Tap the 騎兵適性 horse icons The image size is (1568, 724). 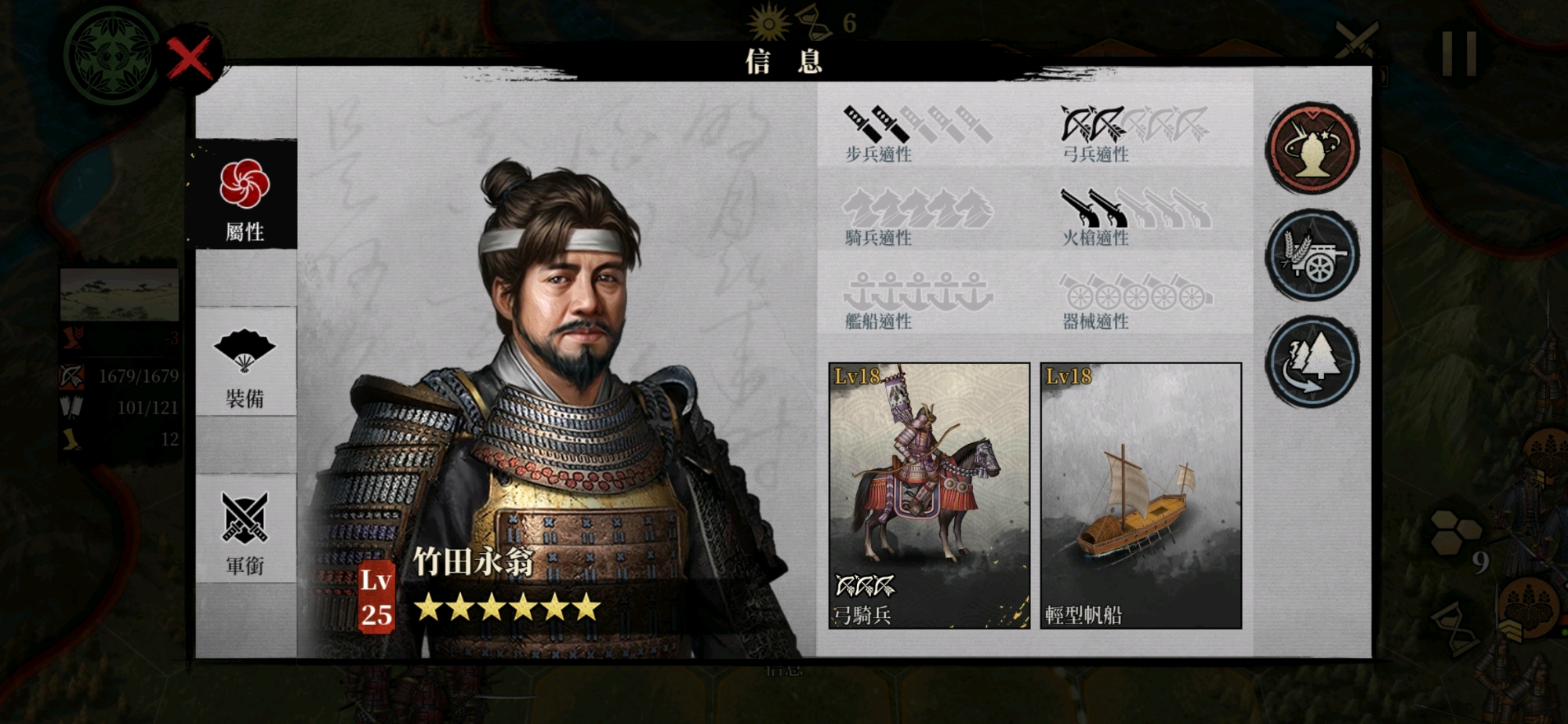tap(918, 208)
